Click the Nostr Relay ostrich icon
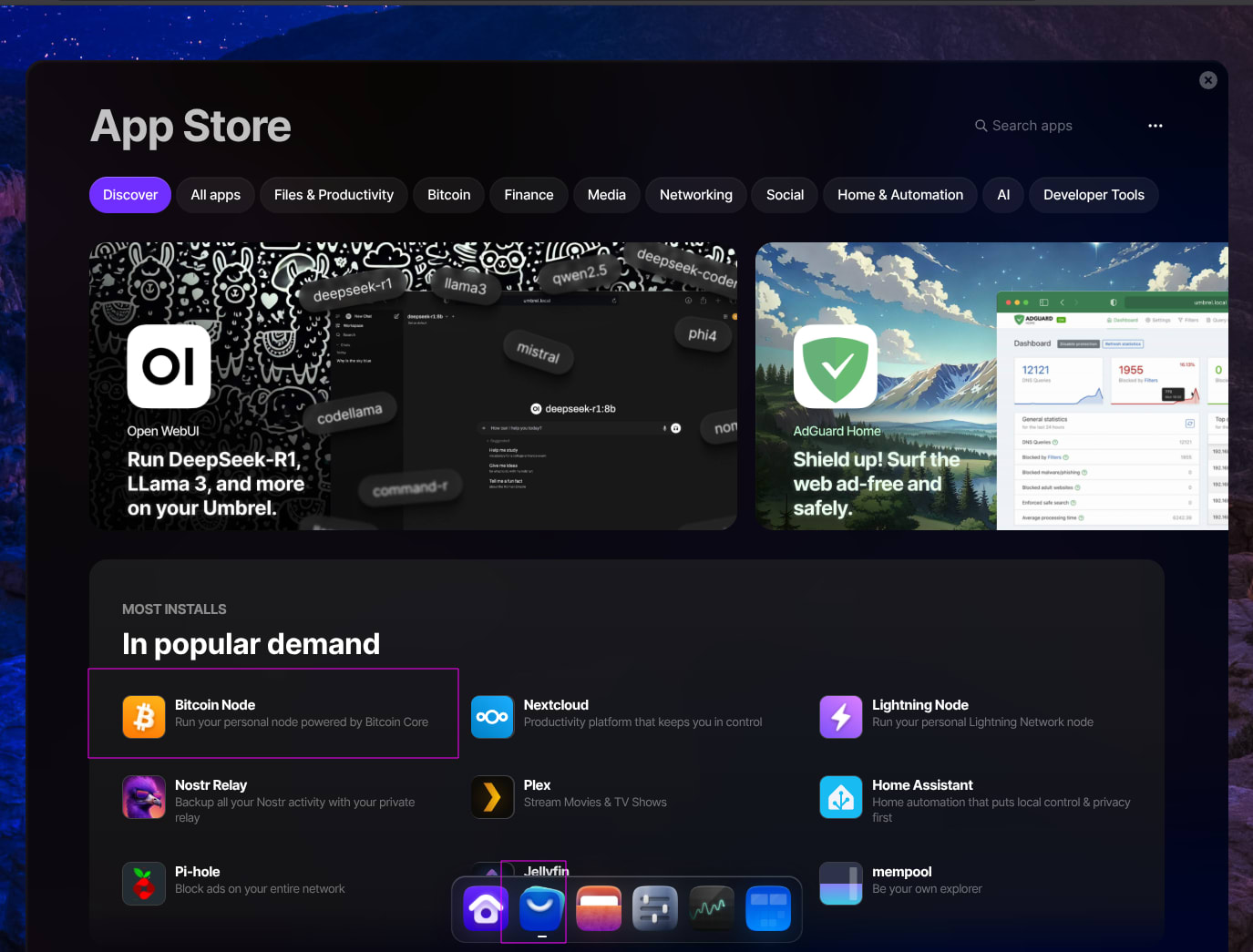This screenshot has height=952, width=1253. pyautogui.click(x=144, y=797)
